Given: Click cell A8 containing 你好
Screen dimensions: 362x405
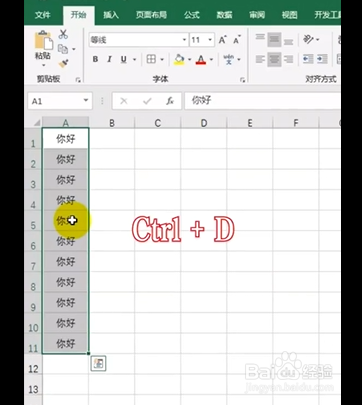Looking at the screenshot, I should 66,282.
